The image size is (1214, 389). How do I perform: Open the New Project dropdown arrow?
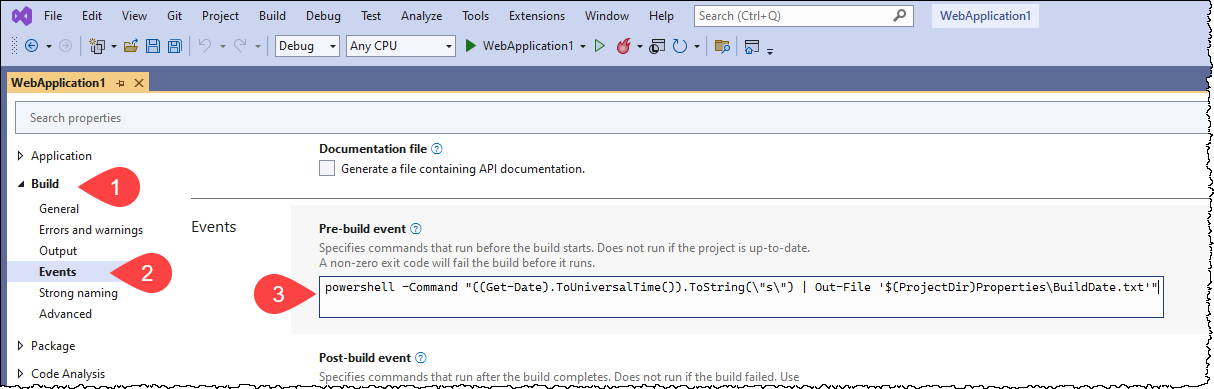tap(113, 46)
